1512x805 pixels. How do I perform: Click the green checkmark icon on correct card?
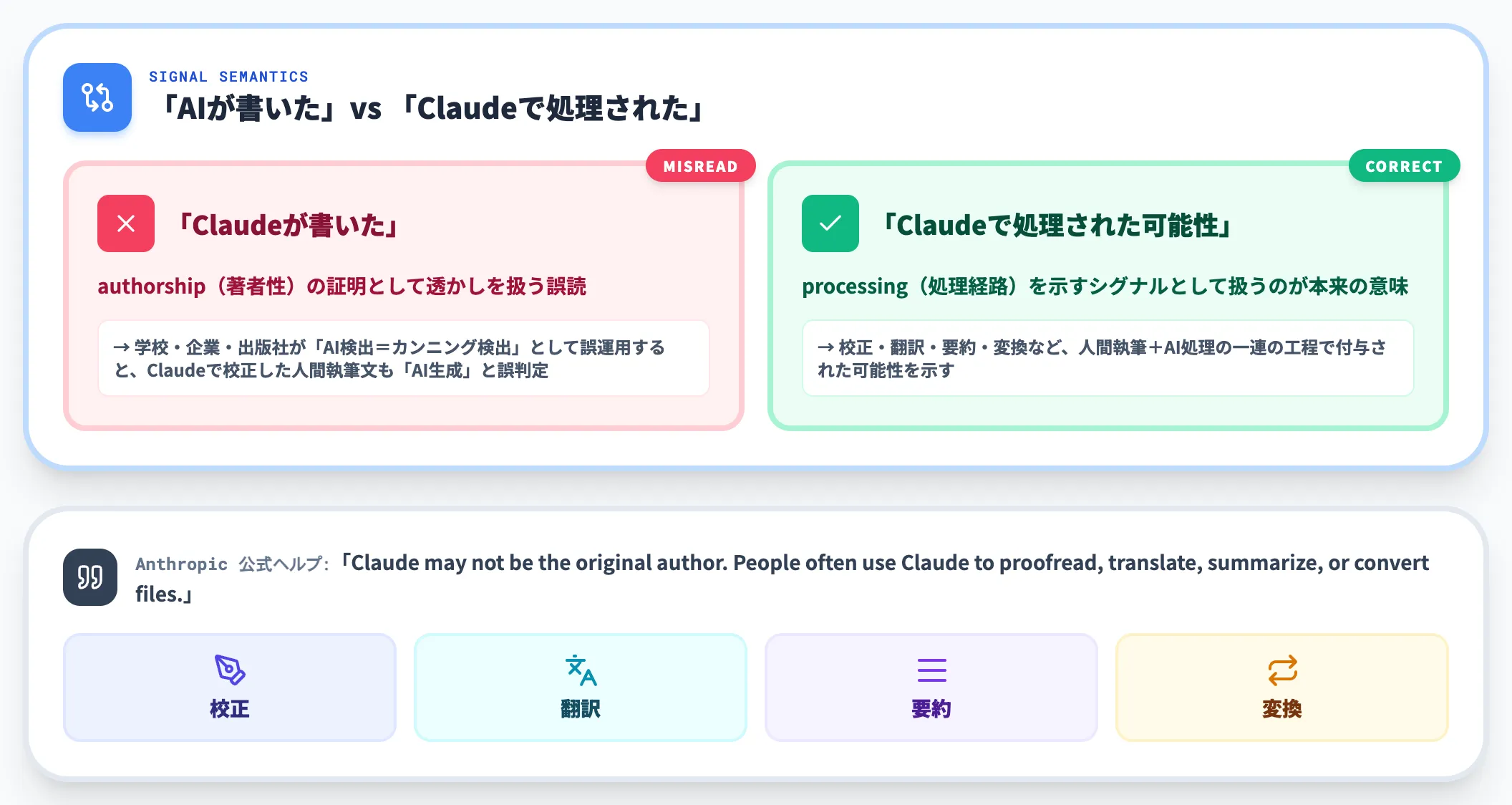830,223
